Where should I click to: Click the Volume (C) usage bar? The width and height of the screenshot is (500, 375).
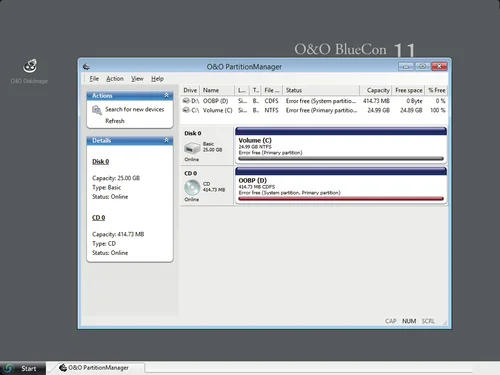341,159
